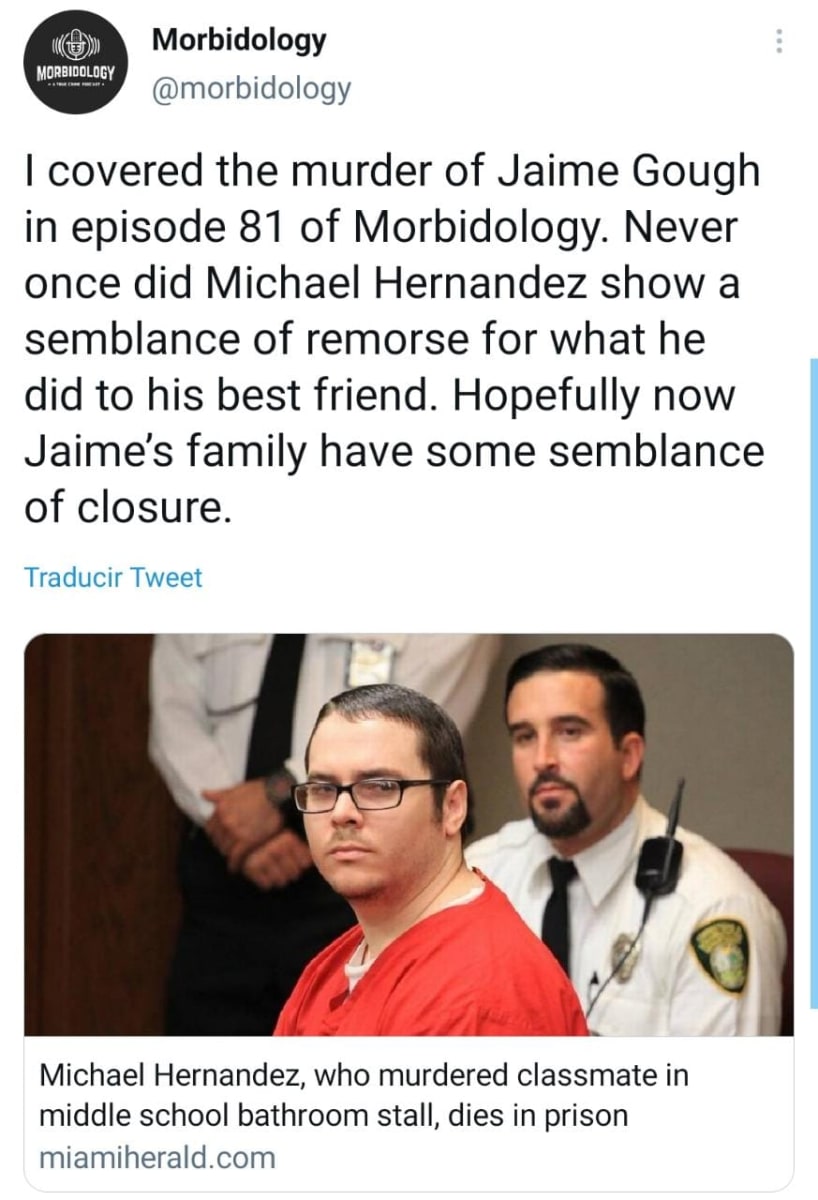Screen dimensions: 818x1200
Task: Click Traducir Tweet to translate
Action: click(113, 577)
